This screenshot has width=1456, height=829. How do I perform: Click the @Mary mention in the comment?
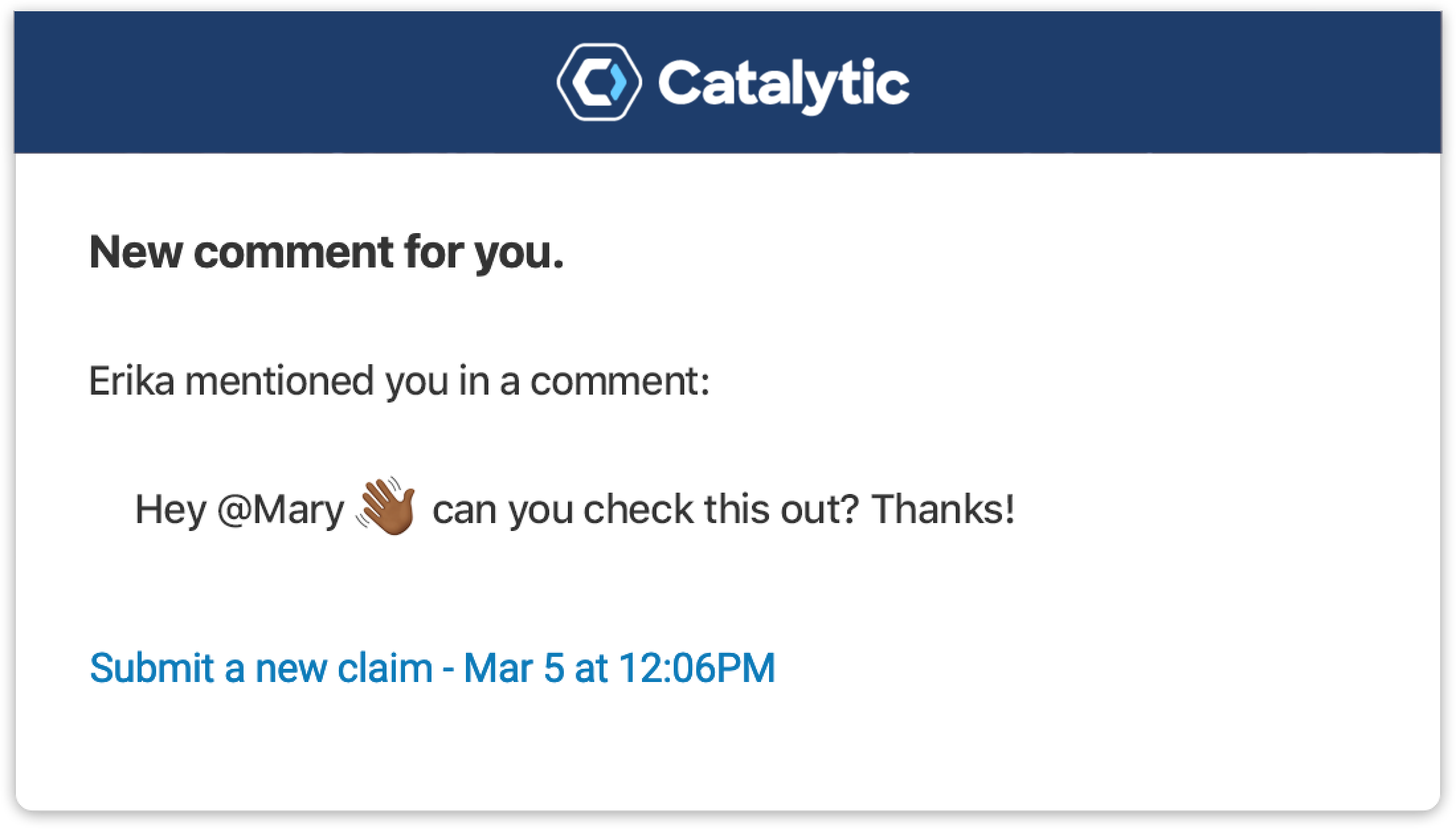pos(280,510)
